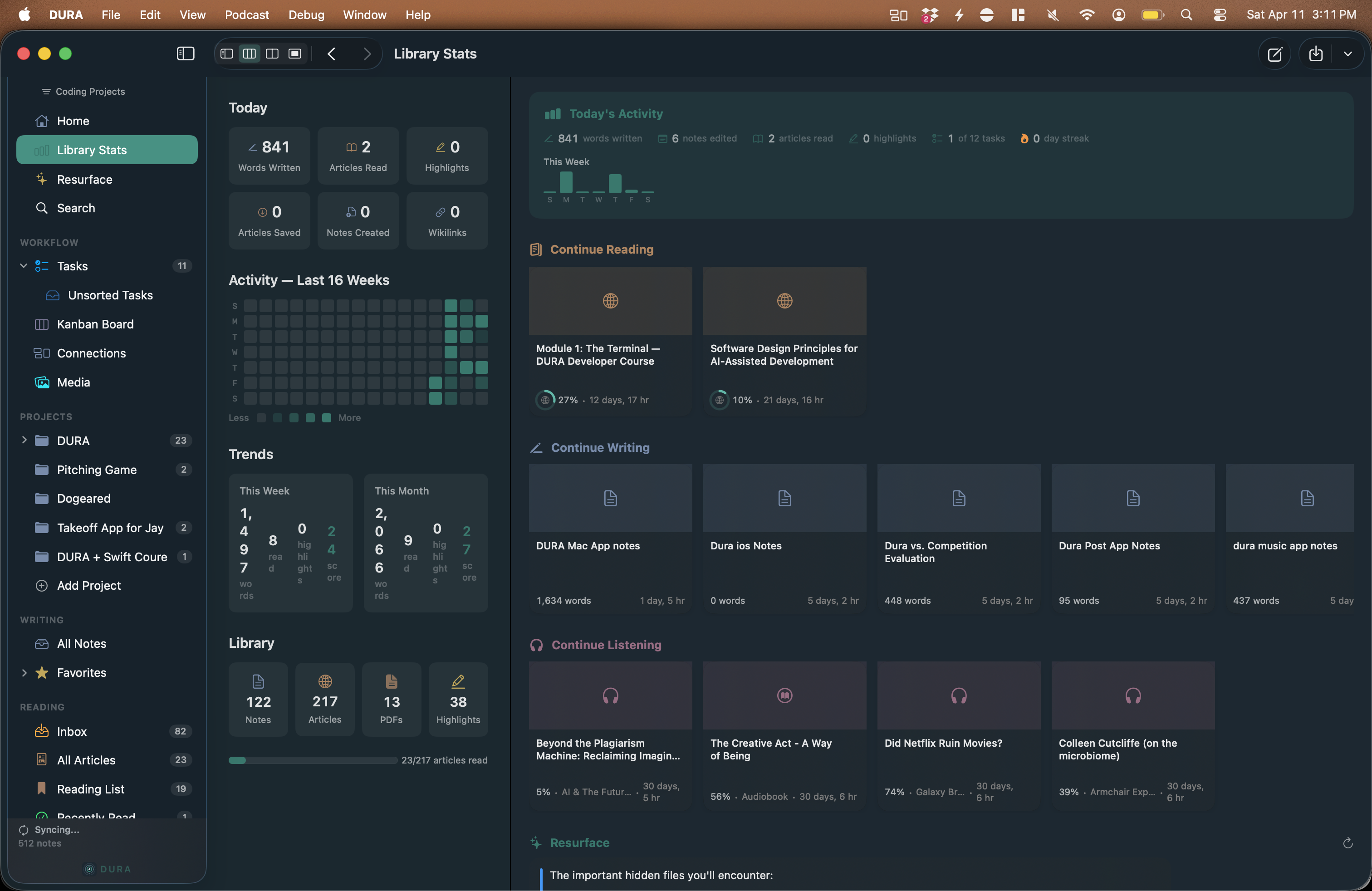Open the Kanban Board
The width and height of the screenshot is (1372, 891).
tap(107, 324)
